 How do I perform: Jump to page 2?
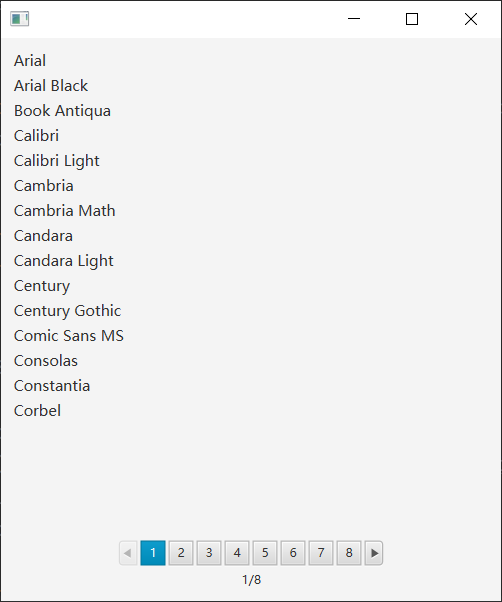pyautogui.click(x=181, y=553)
